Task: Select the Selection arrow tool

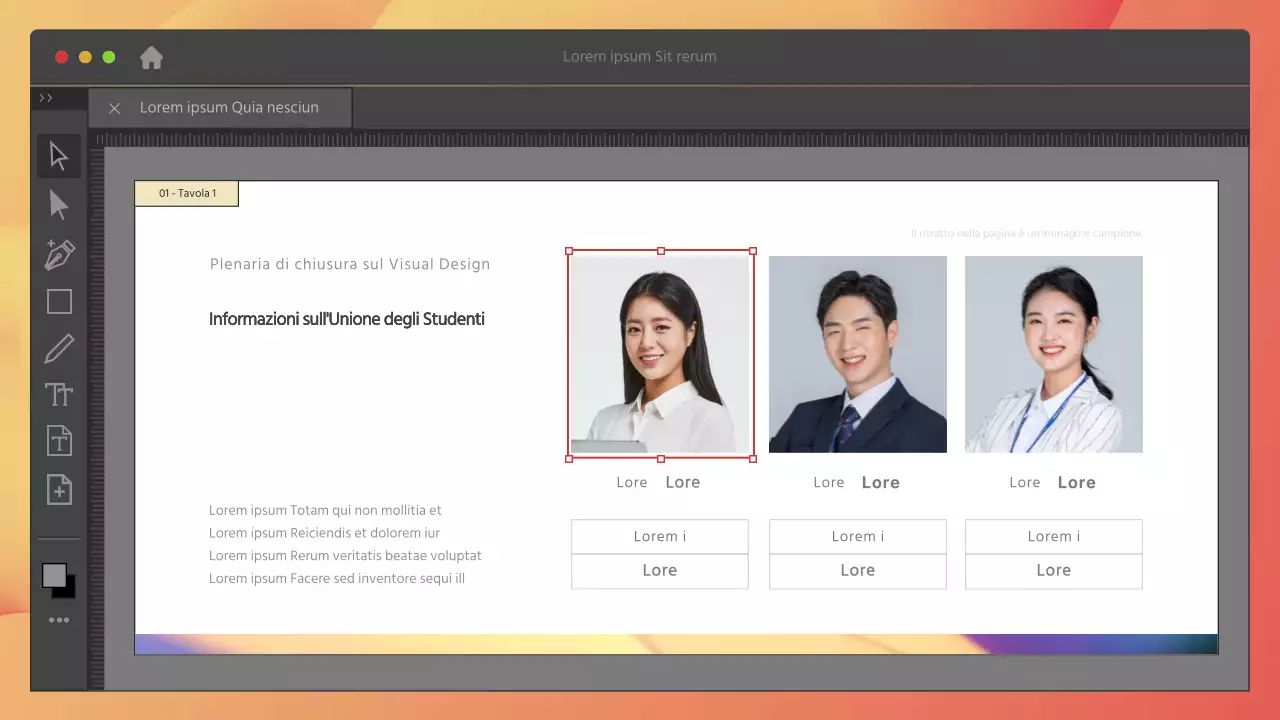Action: pyautogui.click(x=59, y=157)
